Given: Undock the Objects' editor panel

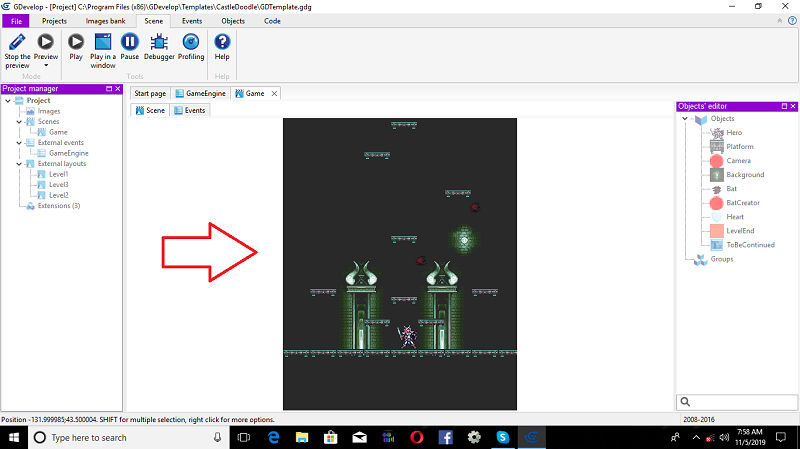Looking at the screenshot, I should tap(784, 106).
